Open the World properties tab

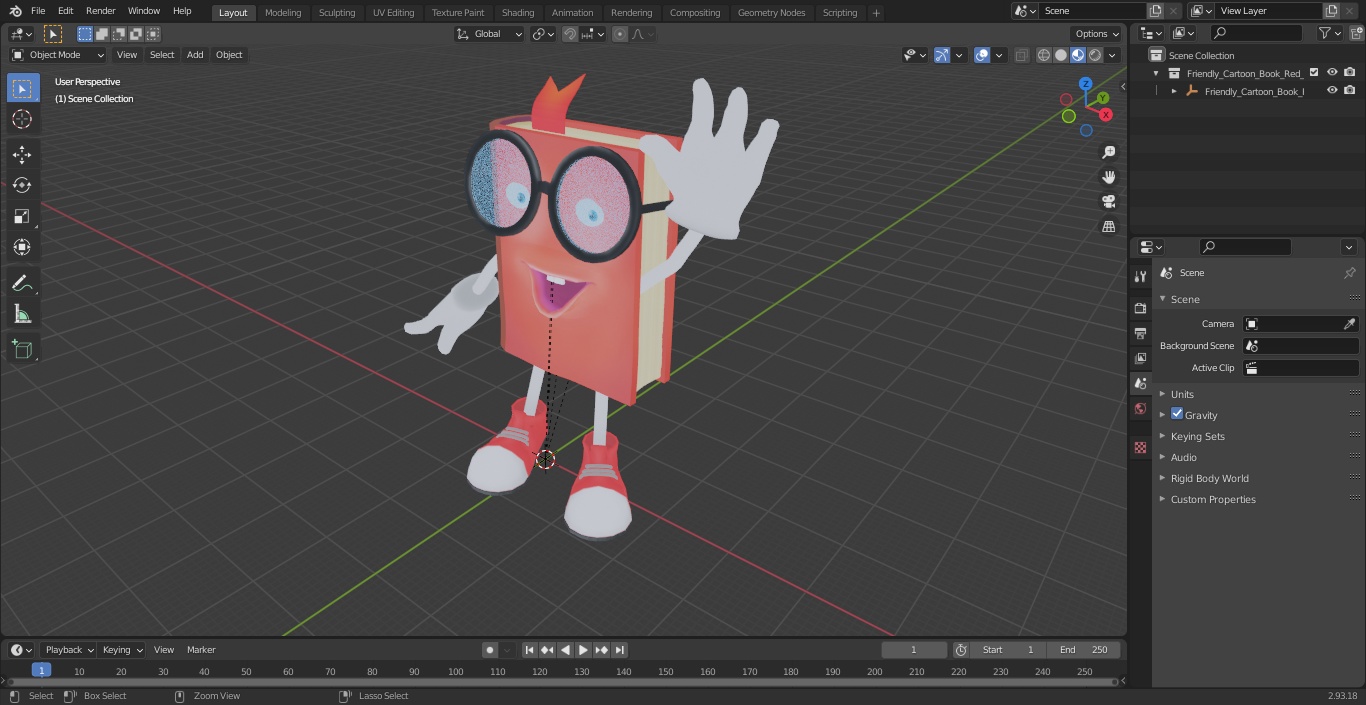(x=1140, y=408)
